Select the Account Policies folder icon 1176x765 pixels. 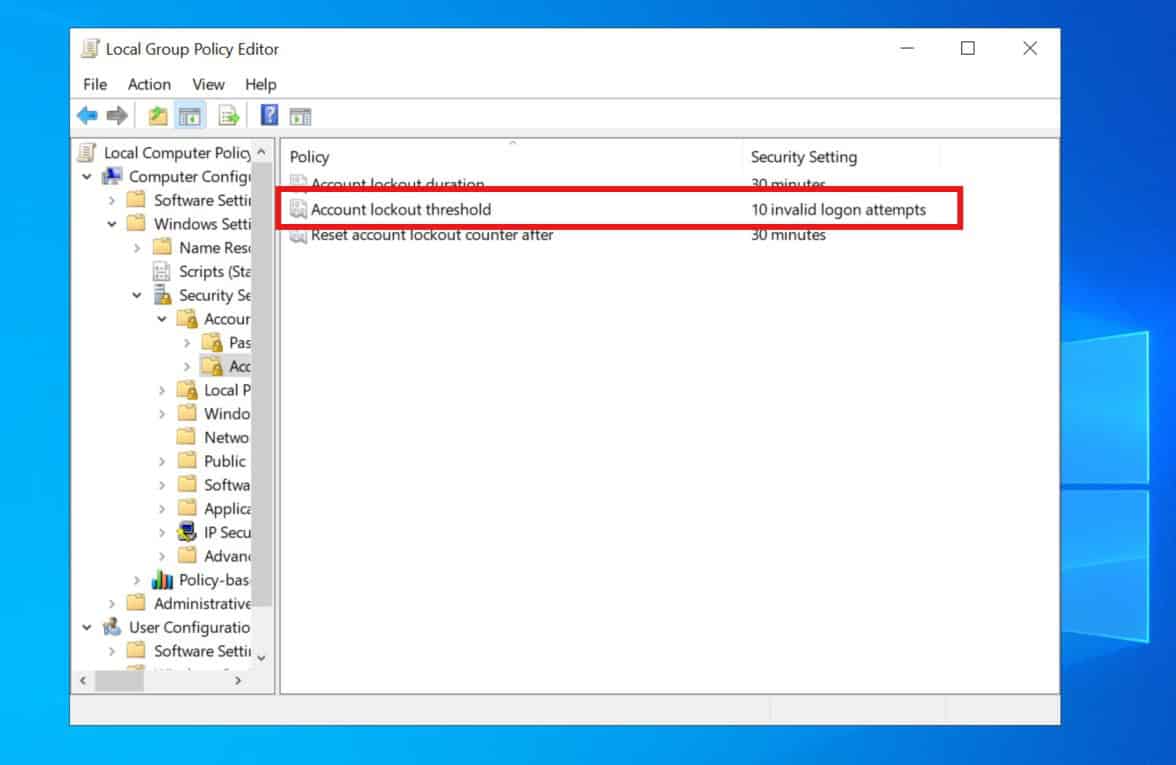click(x=187, y=319)
